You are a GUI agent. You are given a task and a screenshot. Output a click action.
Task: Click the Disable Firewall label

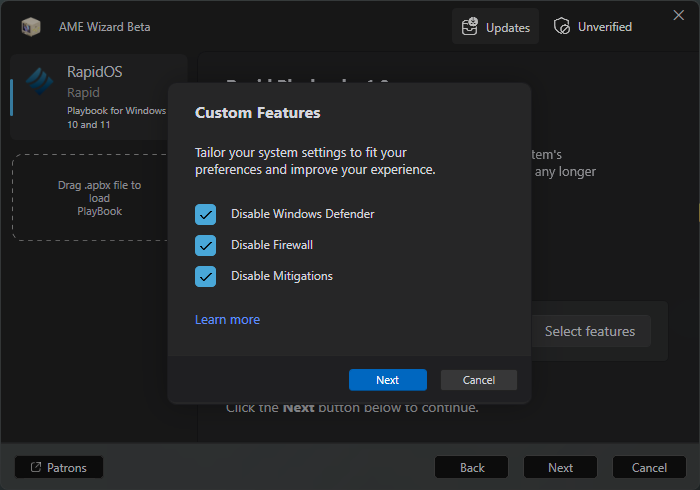pyautogui.click(x=272, y=245)
